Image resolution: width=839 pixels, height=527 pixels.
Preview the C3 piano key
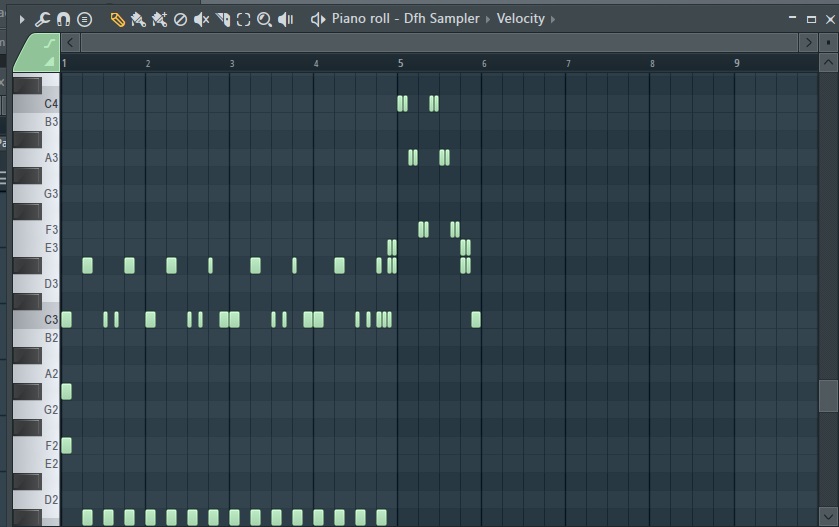36,320
